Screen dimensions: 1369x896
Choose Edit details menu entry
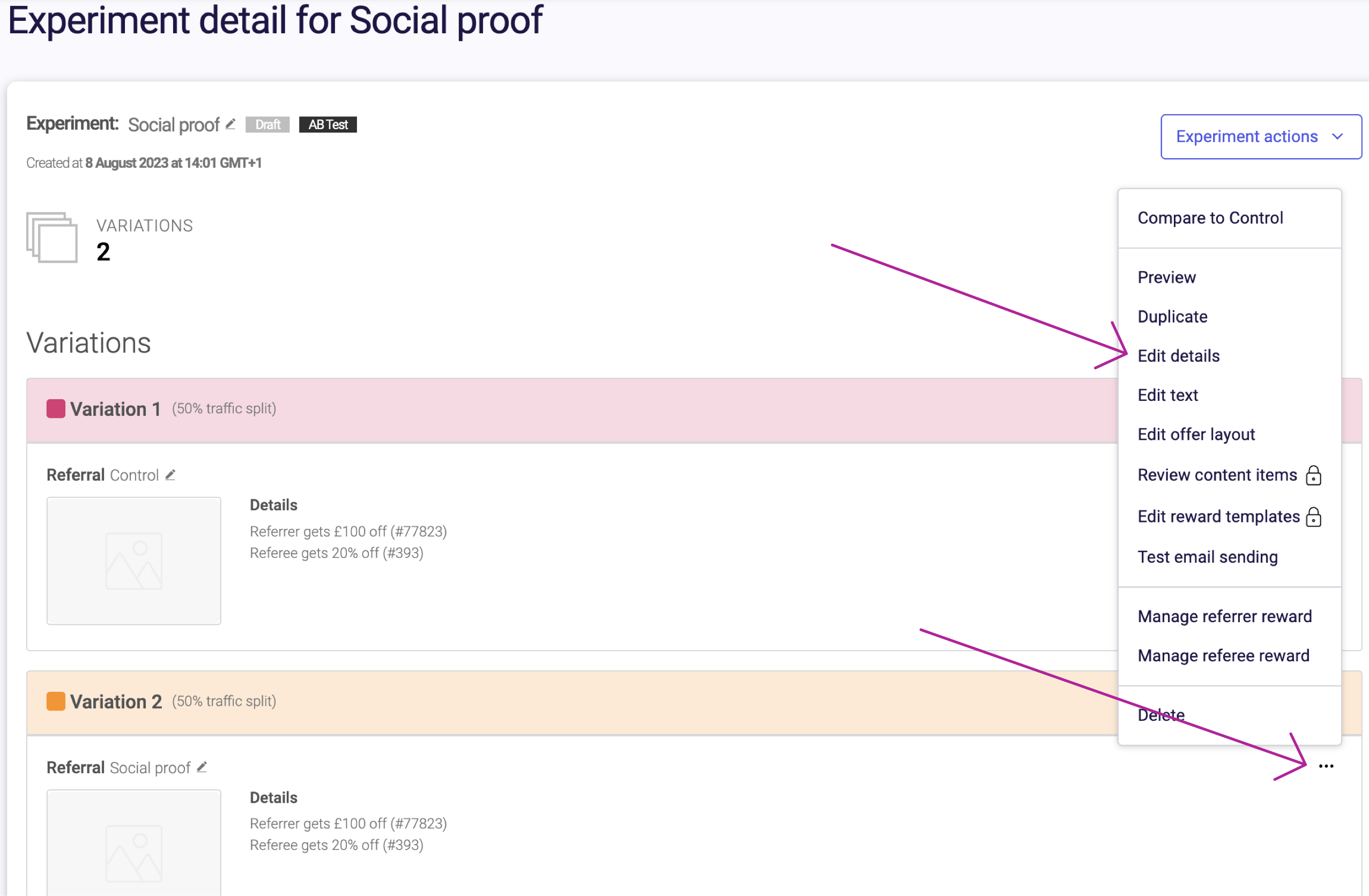[1179, 356]
